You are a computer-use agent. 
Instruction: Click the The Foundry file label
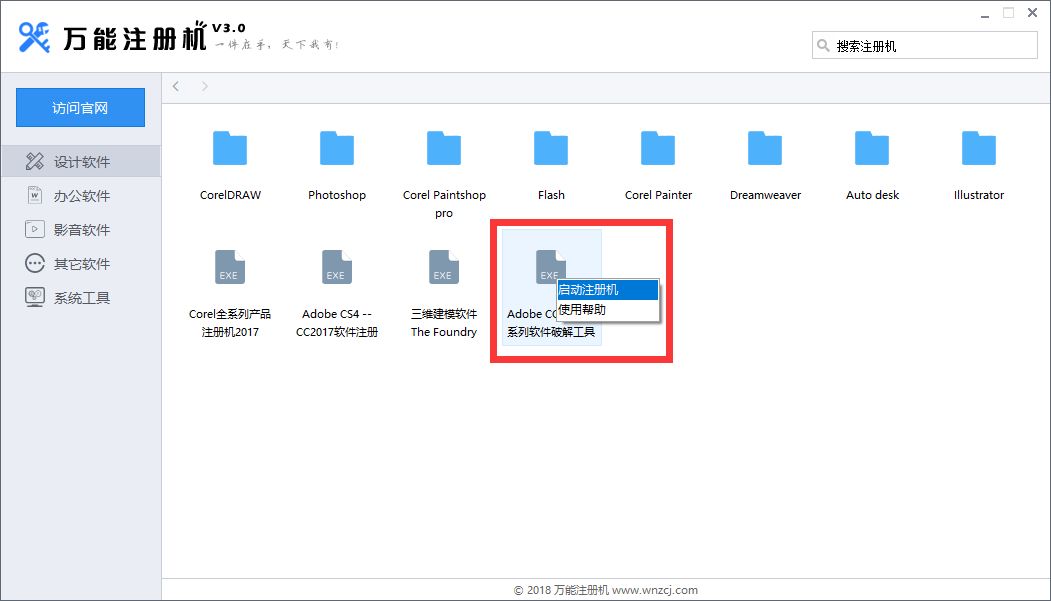[x=444, y=332]
